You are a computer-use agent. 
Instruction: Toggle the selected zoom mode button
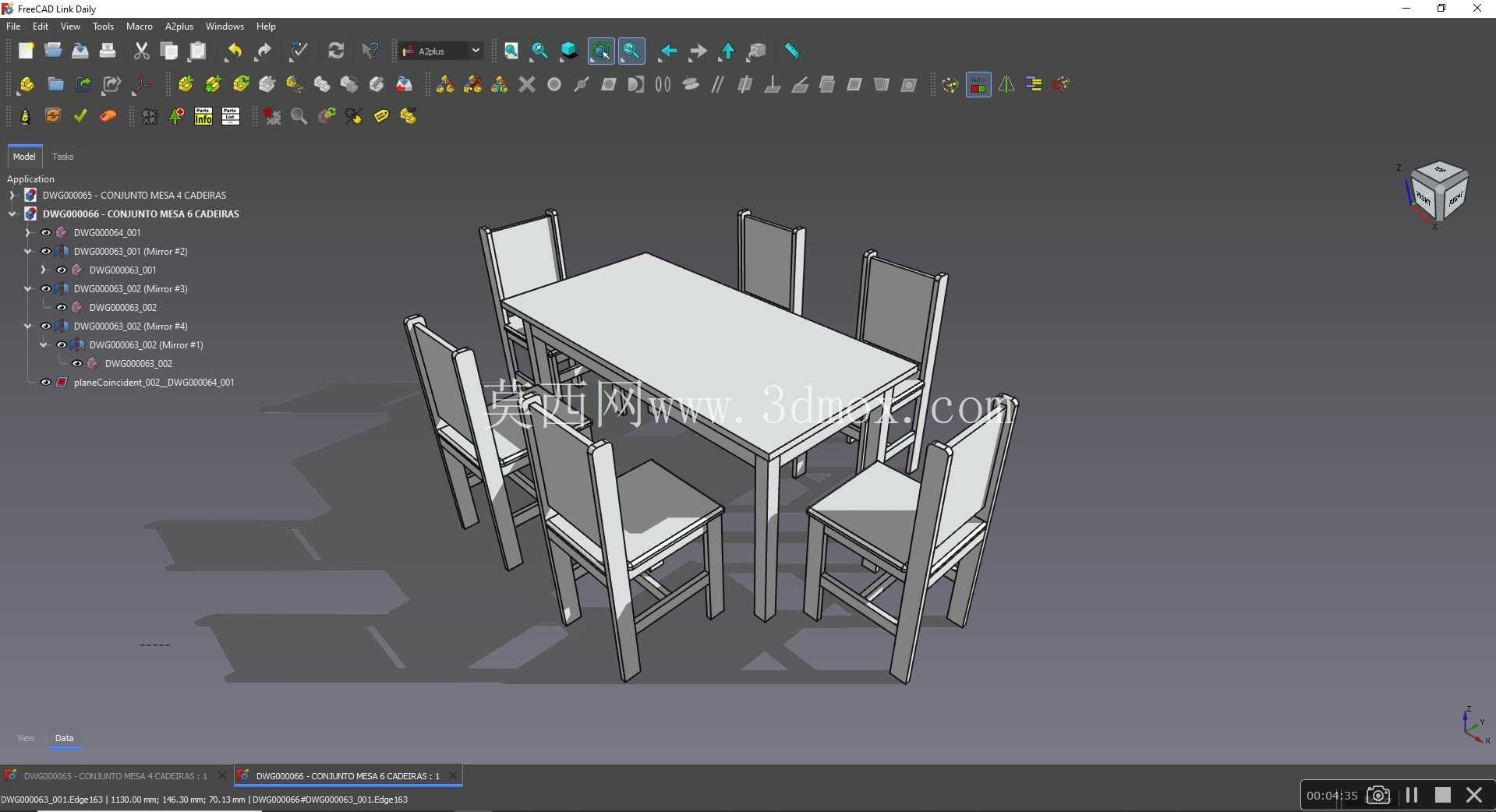point(631,51)
